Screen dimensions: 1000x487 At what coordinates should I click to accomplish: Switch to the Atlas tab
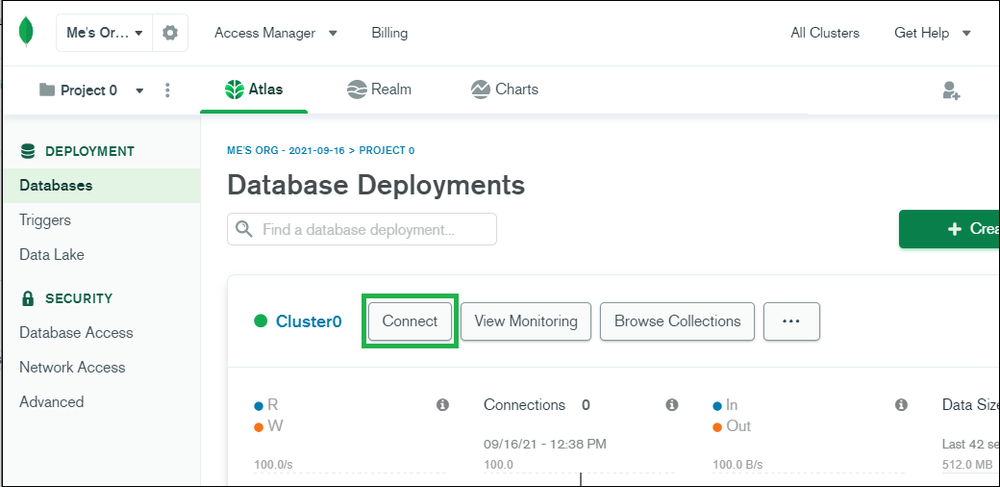pos(254,89)
